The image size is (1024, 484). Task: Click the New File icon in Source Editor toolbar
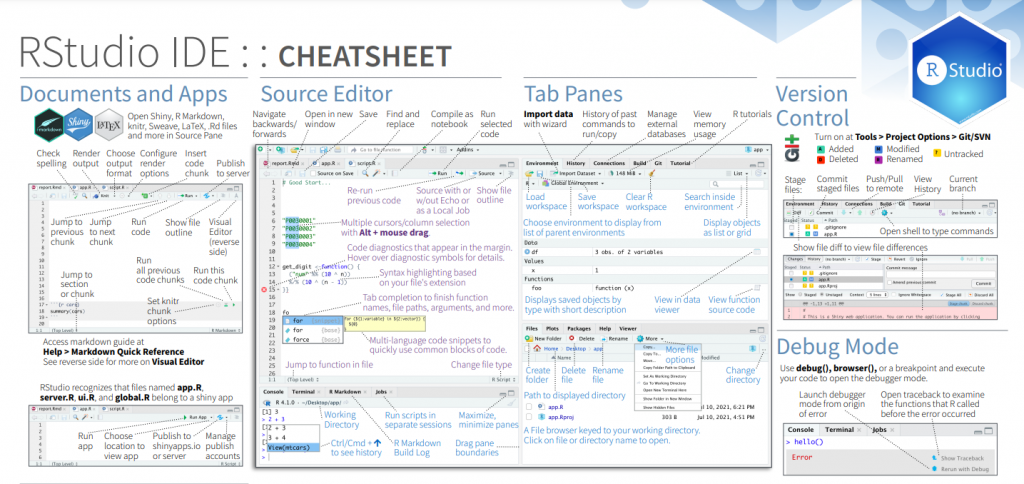(x=261, y=150)
